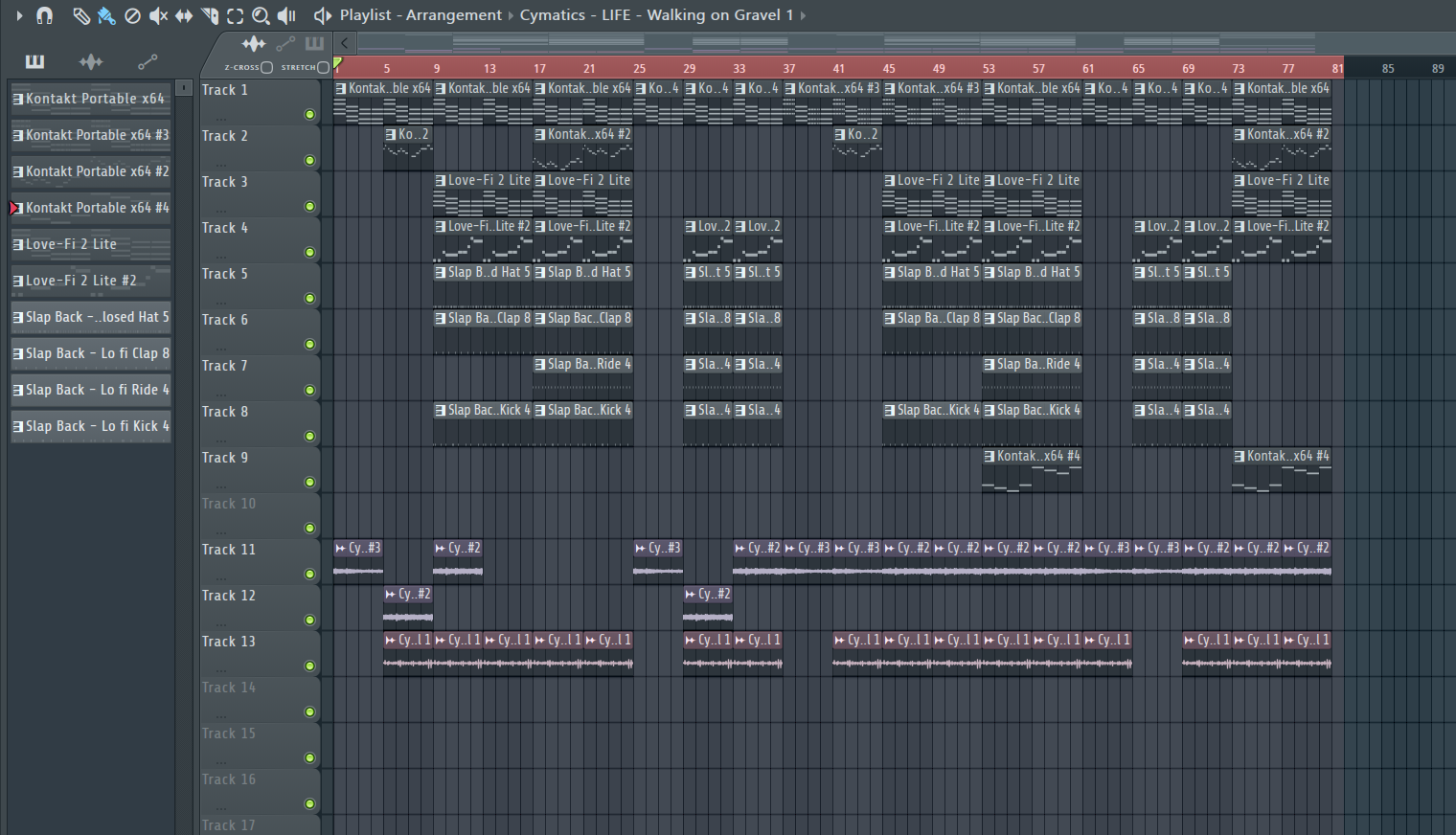Select the Delete tool
The height and width of the screenshot is (835, 1456).
click(x=133, y=15)
